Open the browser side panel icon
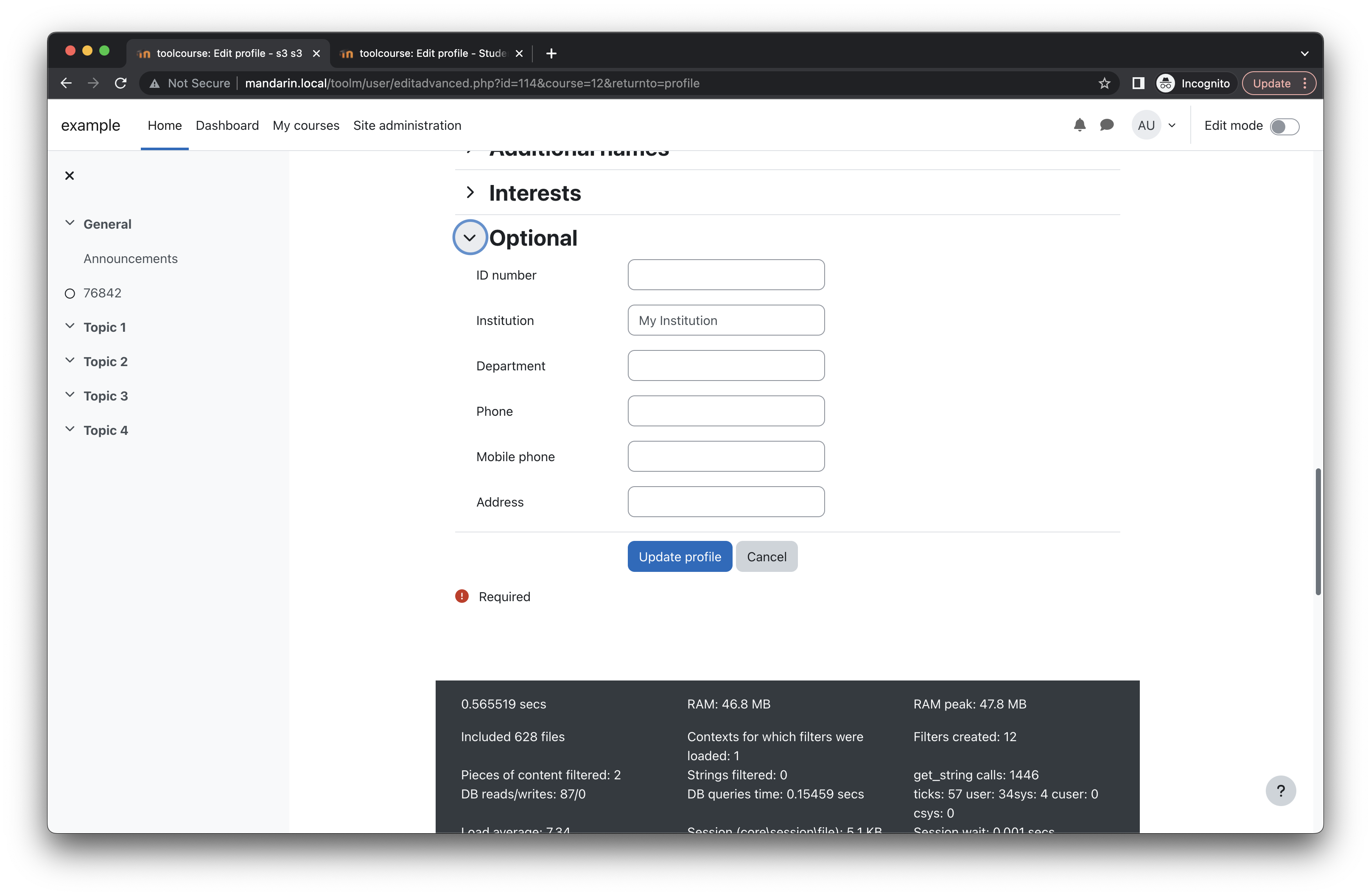The height and width of the screenshot is (896, 1371). [x=1138, y=83]
